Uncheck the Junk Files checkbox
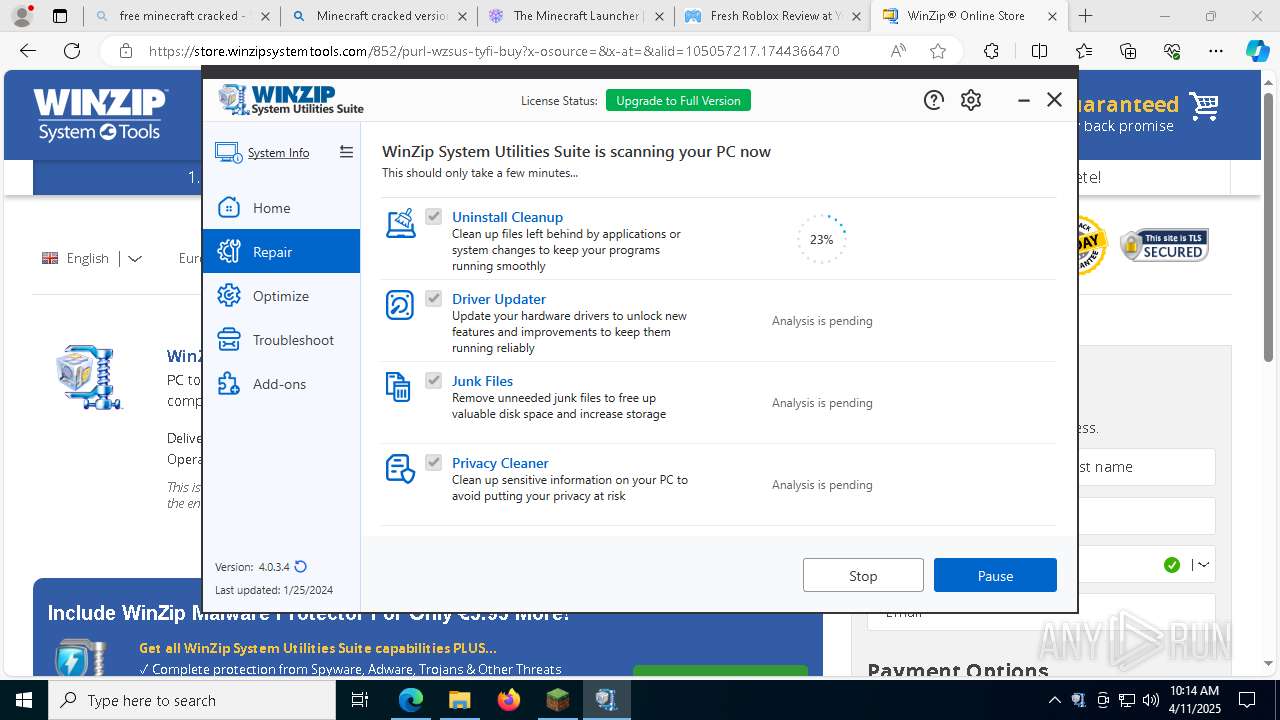 pos(433,380)
